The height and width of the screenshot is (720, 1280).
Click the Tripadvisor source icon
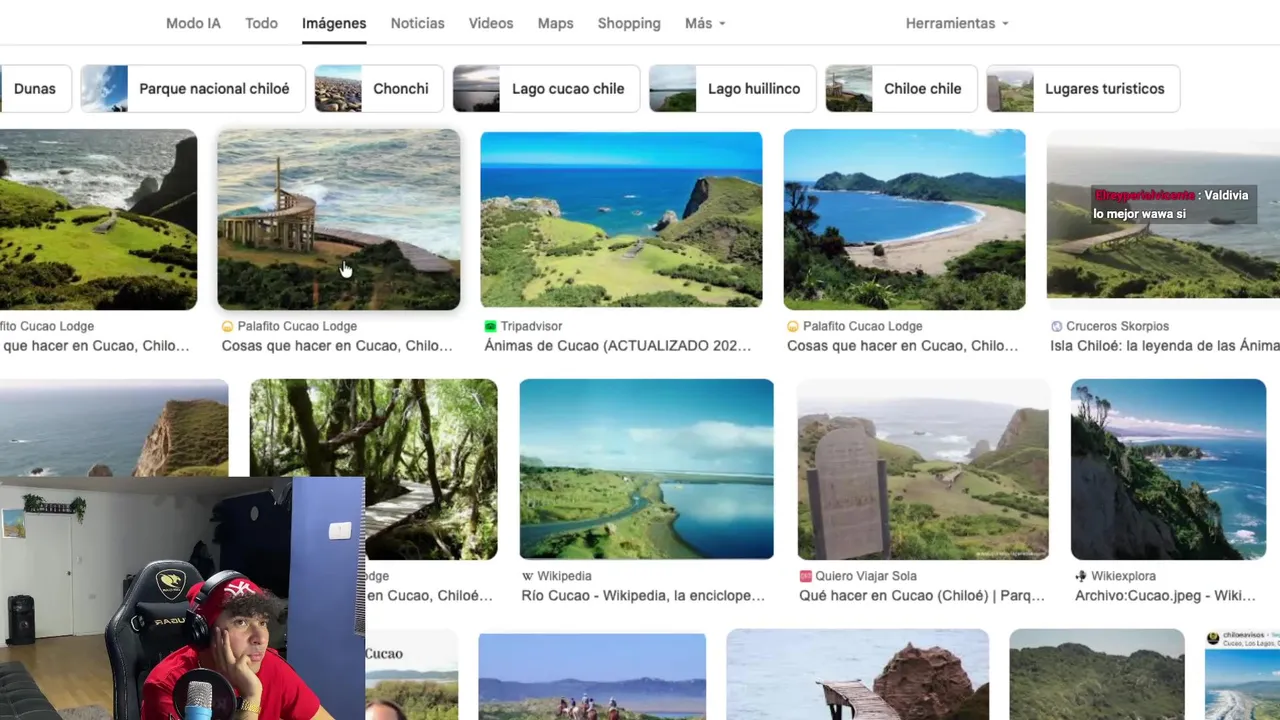(490, 326)
